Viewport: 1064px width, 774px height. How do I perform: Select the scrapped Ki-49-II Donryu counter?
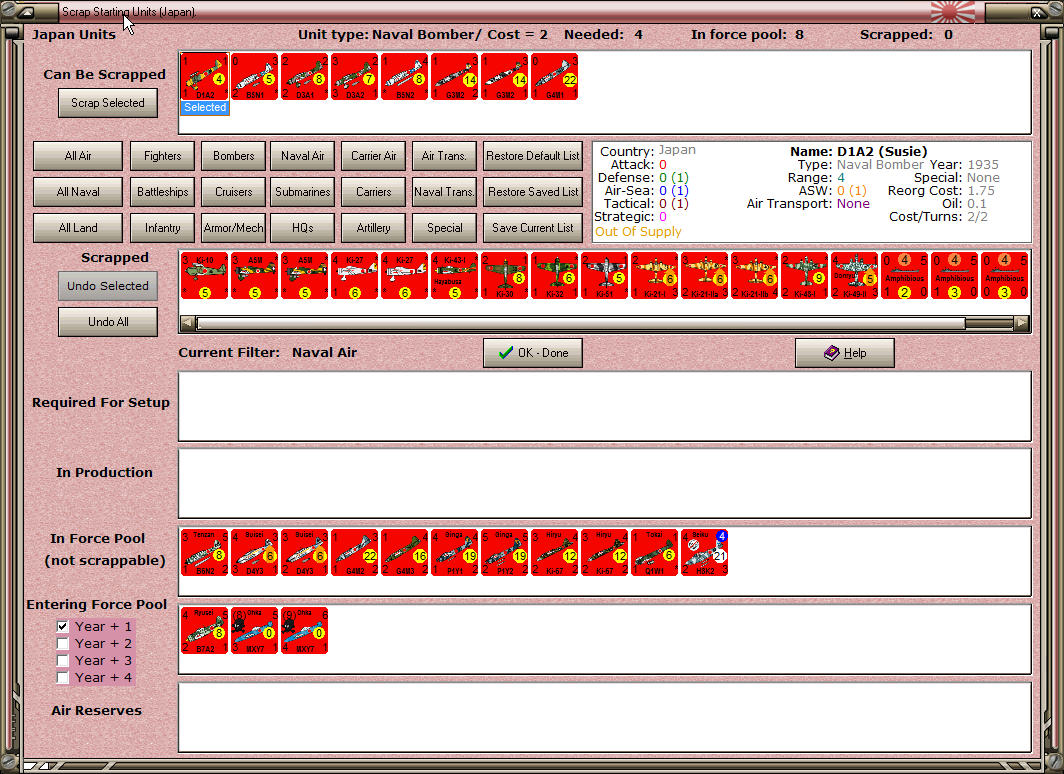pyautogui.click(x=855, y=275)
